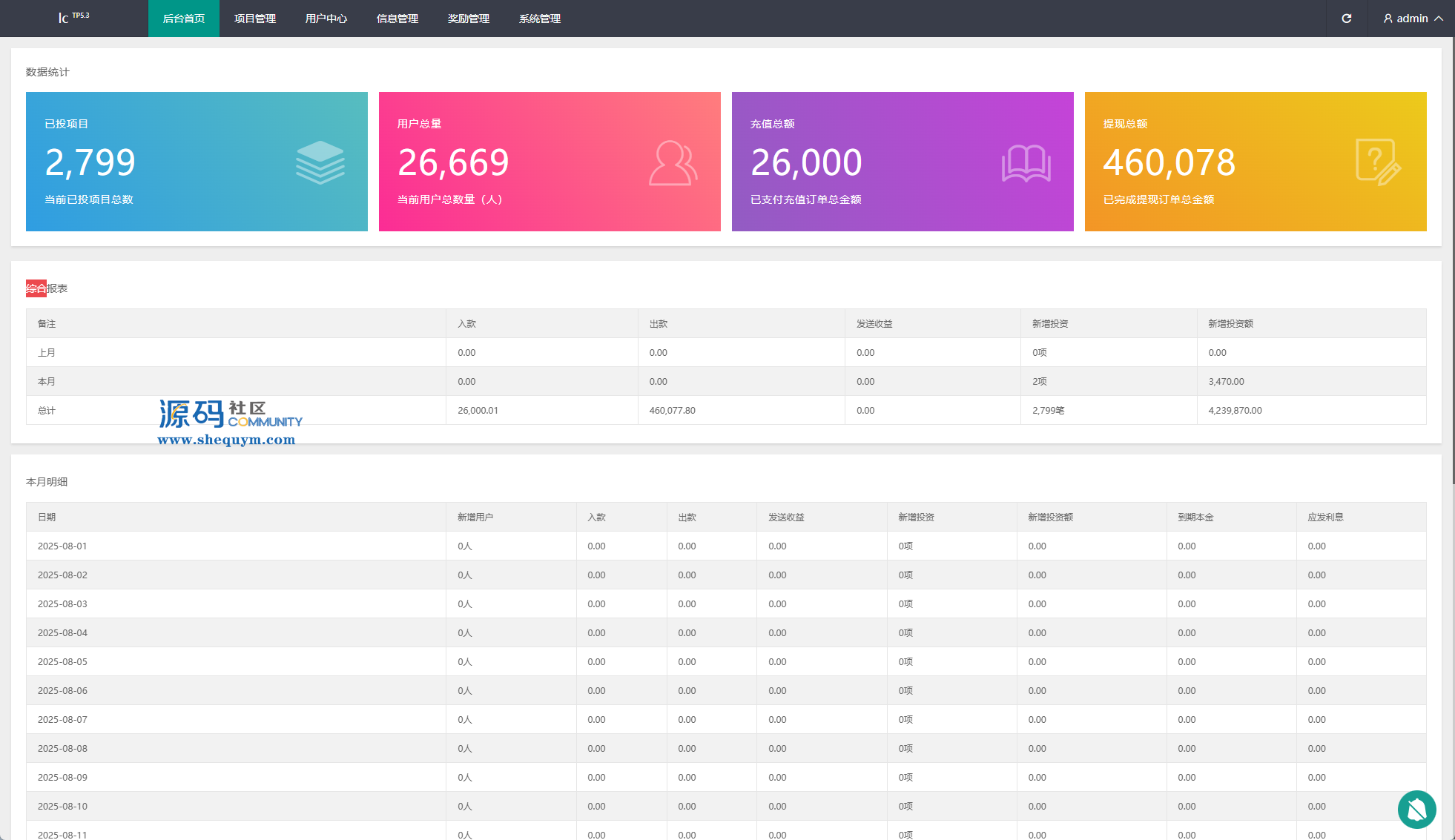Viewport: 1455px width, 840px height.
Task: Click the page vertical scrollbar
Action: tap(1452, 259)
